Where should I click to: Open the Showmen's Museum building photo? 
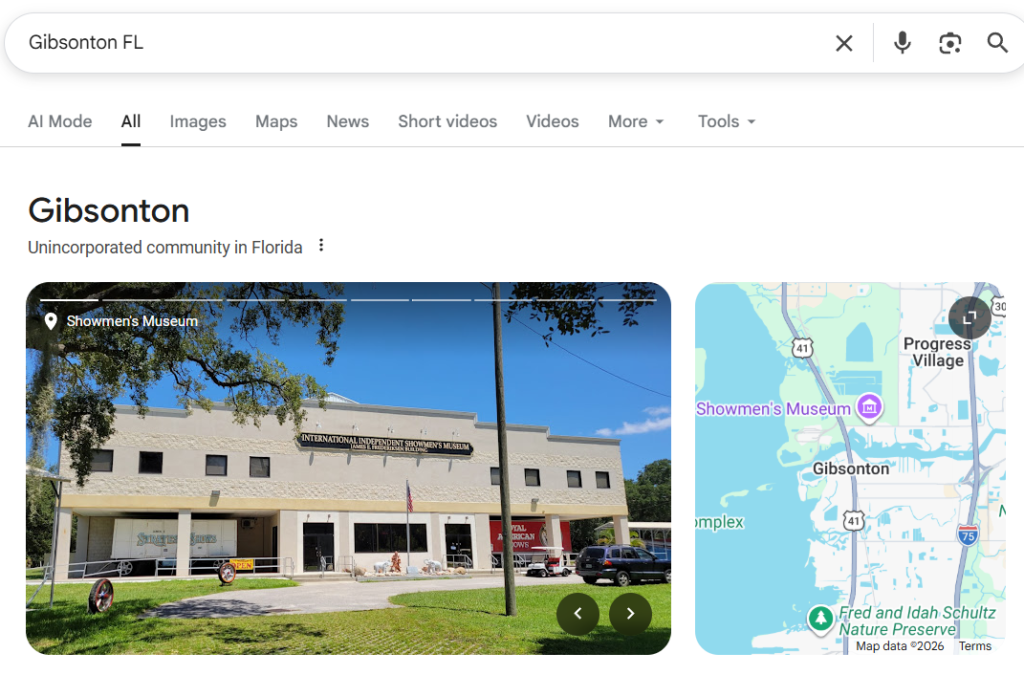pos(348,468)
